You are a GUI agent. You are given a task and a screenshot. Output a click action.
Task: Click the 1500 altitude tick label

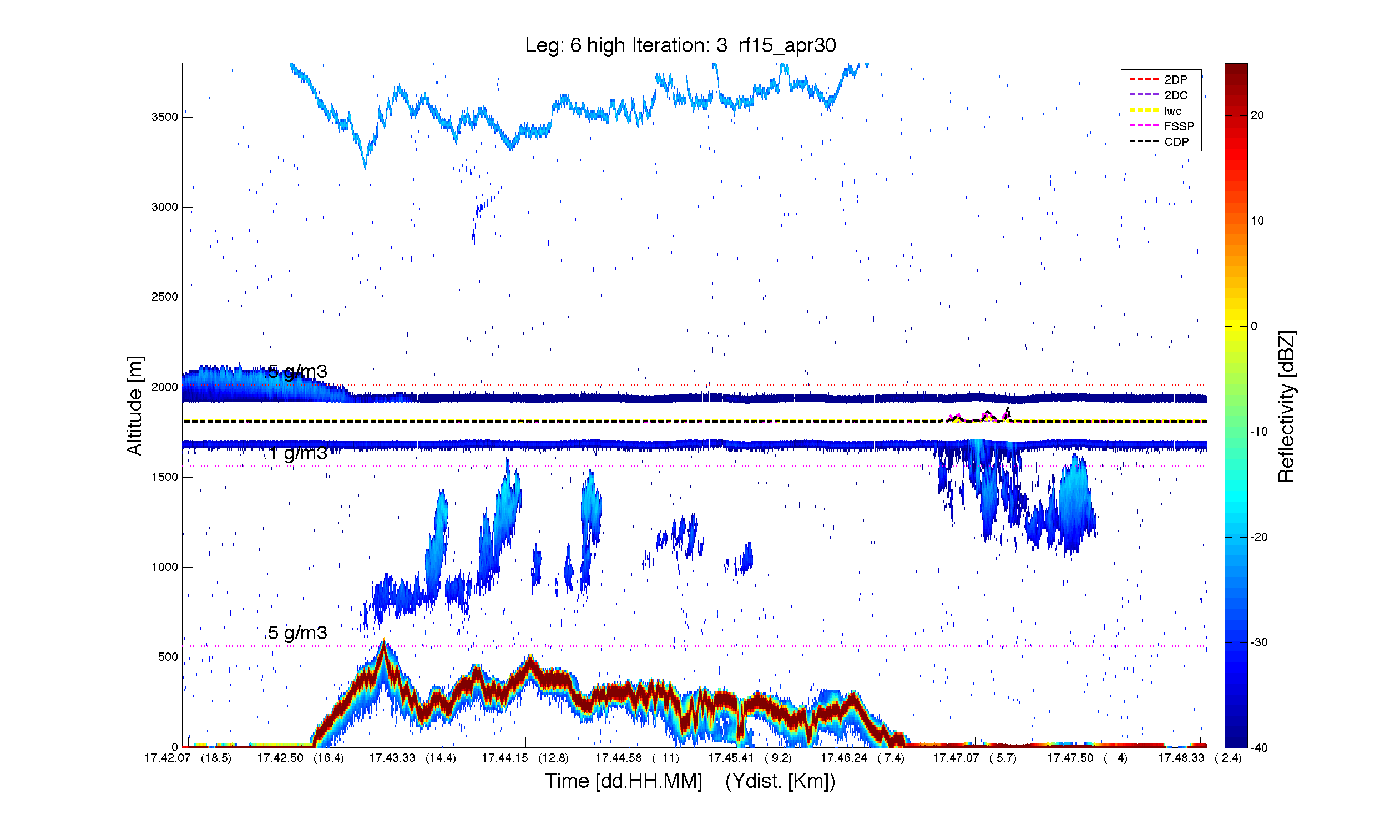point(164,477)
